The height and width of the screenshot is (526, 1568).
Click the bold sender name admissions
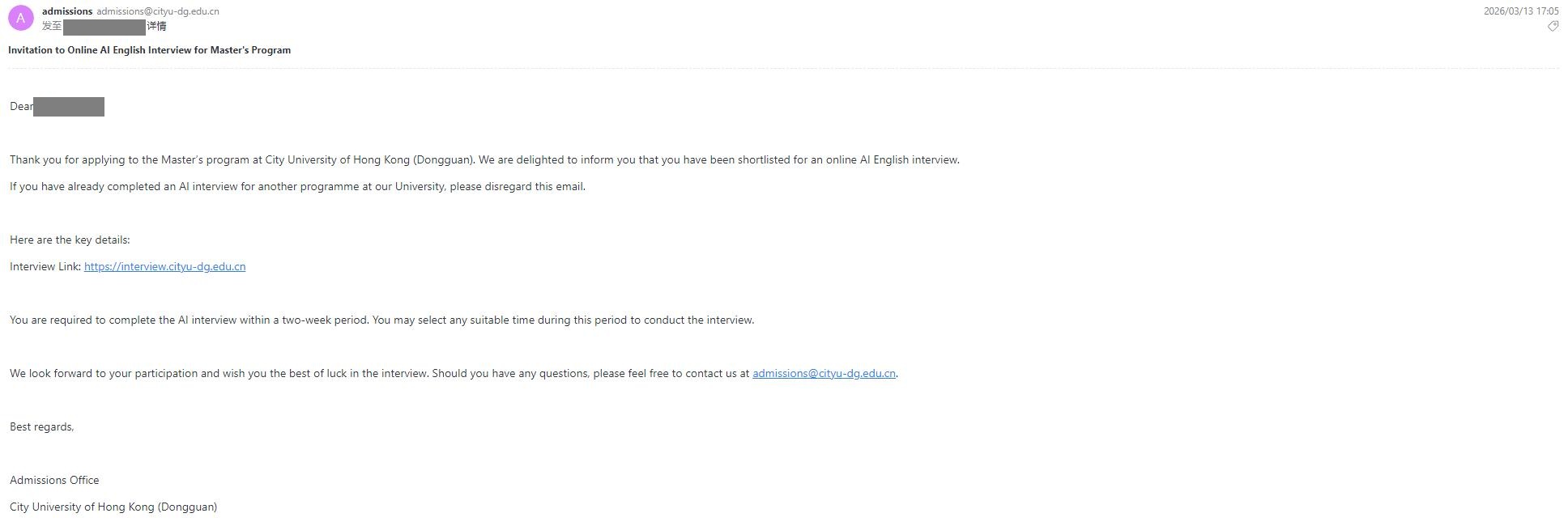tap(67, 11)
